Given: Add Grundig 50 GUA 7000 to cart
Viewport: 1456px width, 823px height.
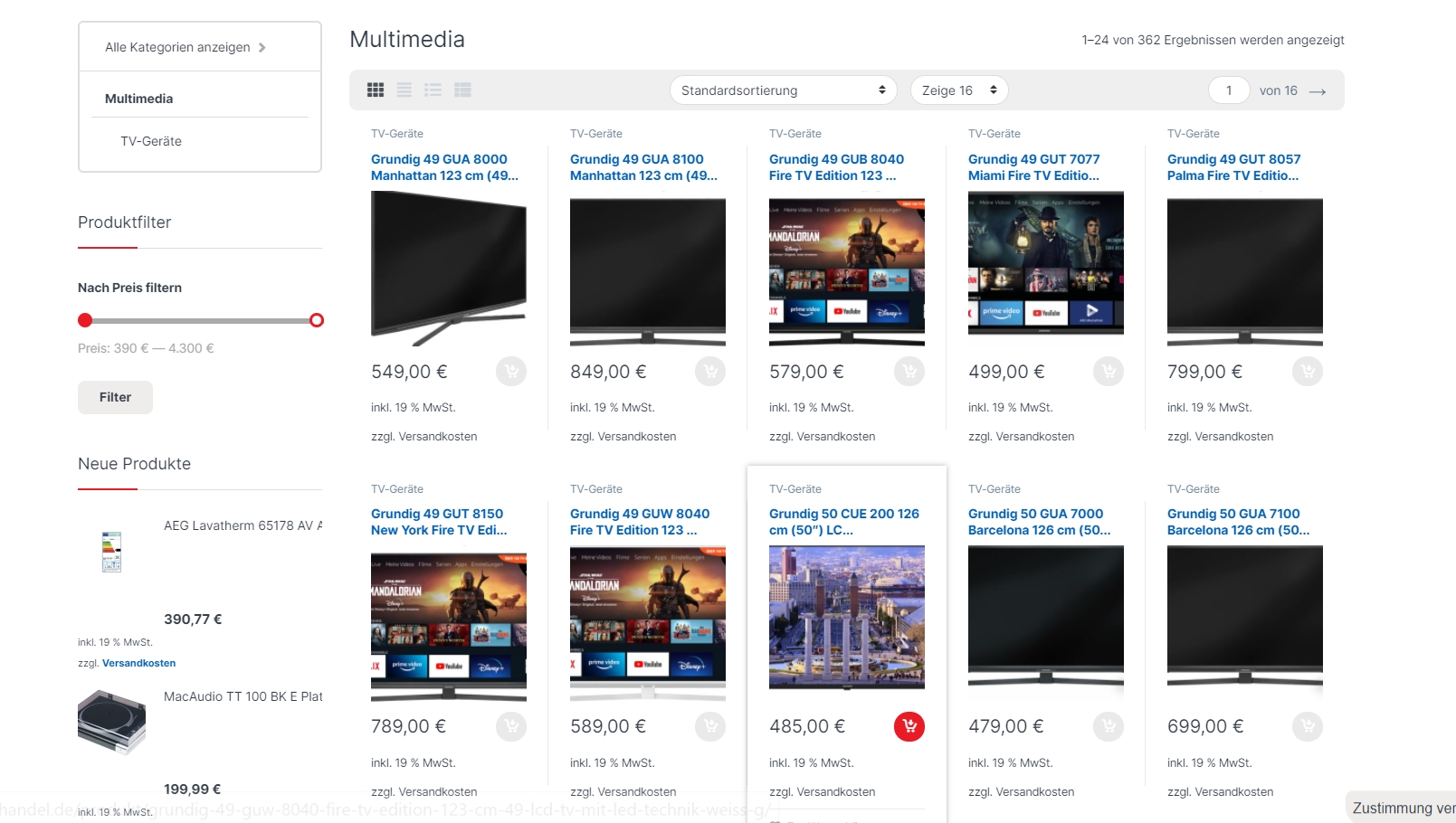Looking at the screenshot, I should (1109, 726).
